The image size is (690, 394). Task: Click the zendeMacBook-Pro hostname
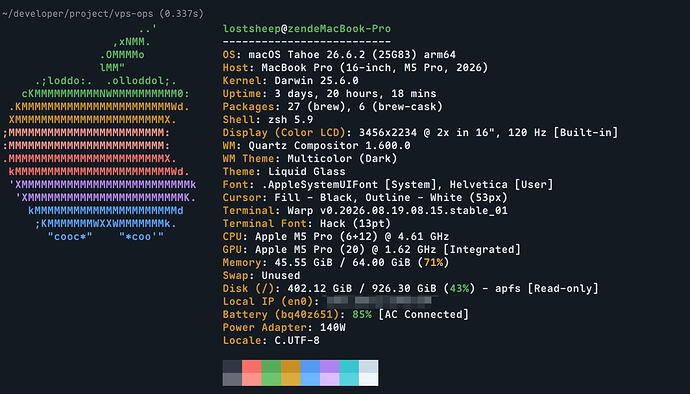[339, 29]
